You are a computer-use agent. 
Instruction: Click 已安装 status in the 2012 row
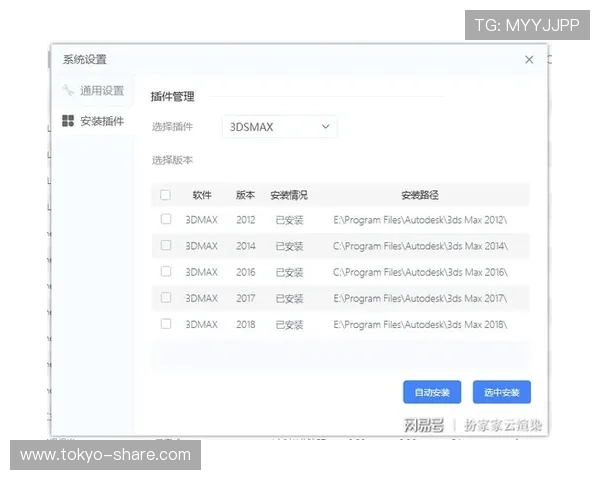[x=290, y=220]
